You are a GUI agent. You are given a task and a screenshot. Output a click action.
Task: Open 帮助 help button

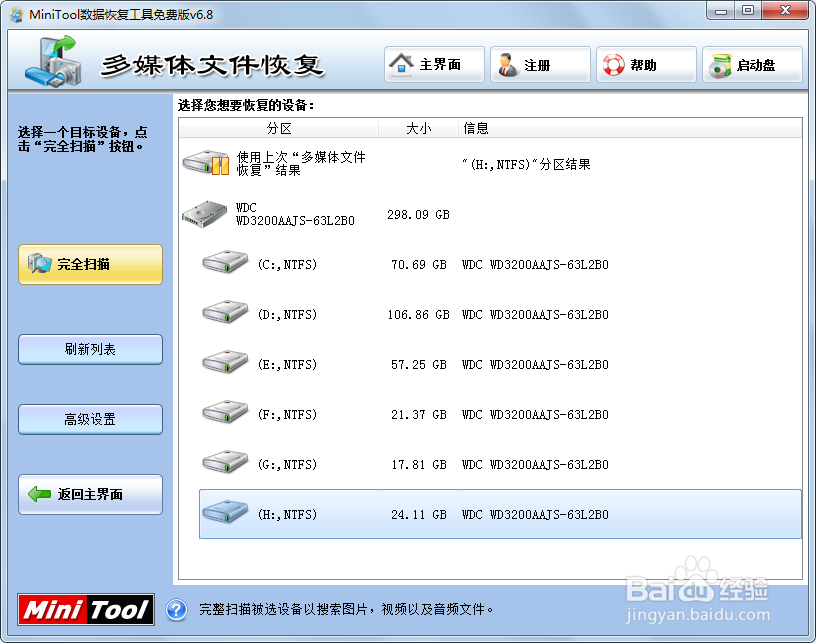pos(646,65)
